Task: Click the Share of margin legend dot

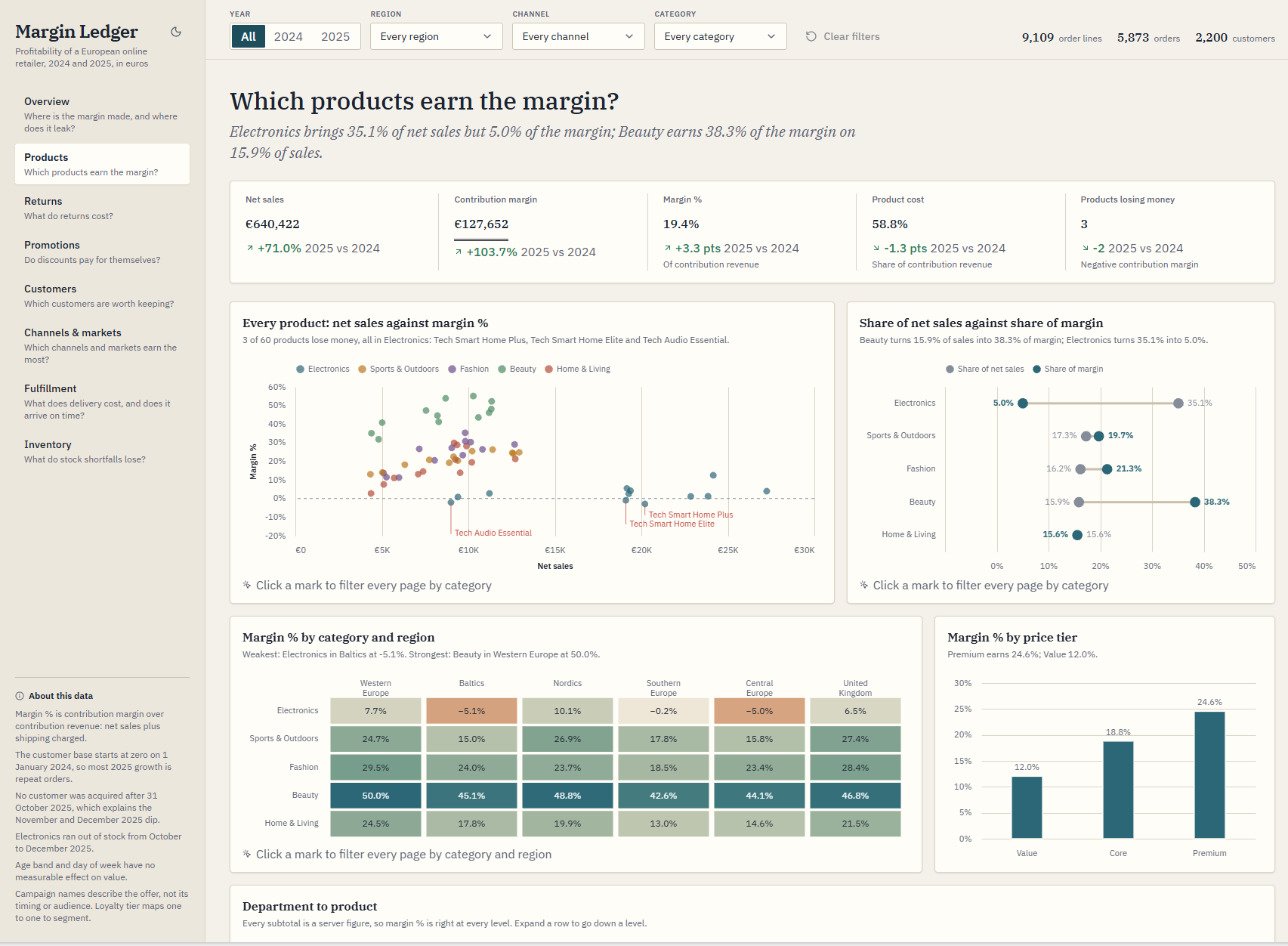Action: [x=1037, y=369]
